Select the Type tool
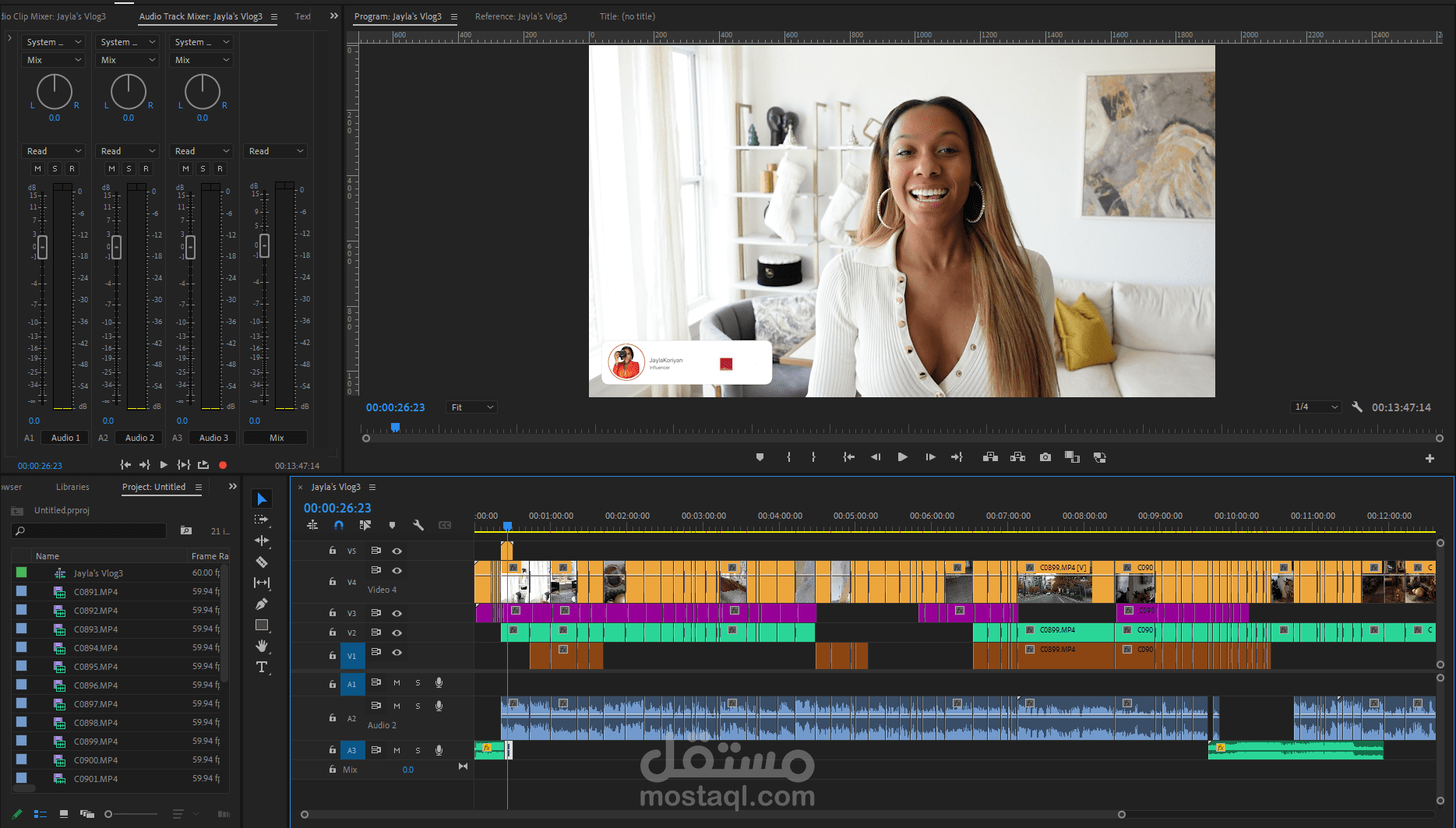 (262, 667)
